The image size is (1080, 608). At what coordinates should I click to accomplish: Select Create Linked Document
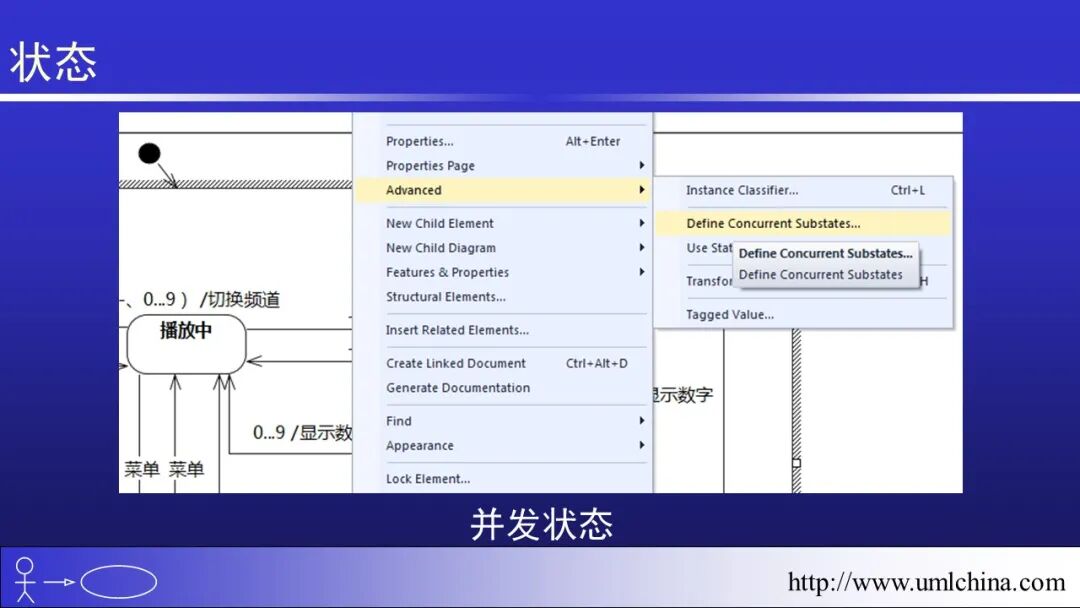pyautogui.click(x=454, y=363)
